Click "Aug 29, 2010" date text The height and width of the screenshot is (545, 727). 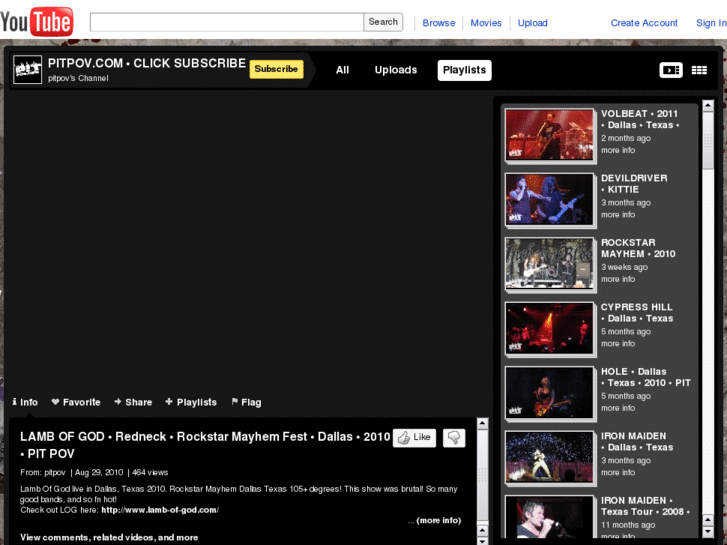point(99,472)
